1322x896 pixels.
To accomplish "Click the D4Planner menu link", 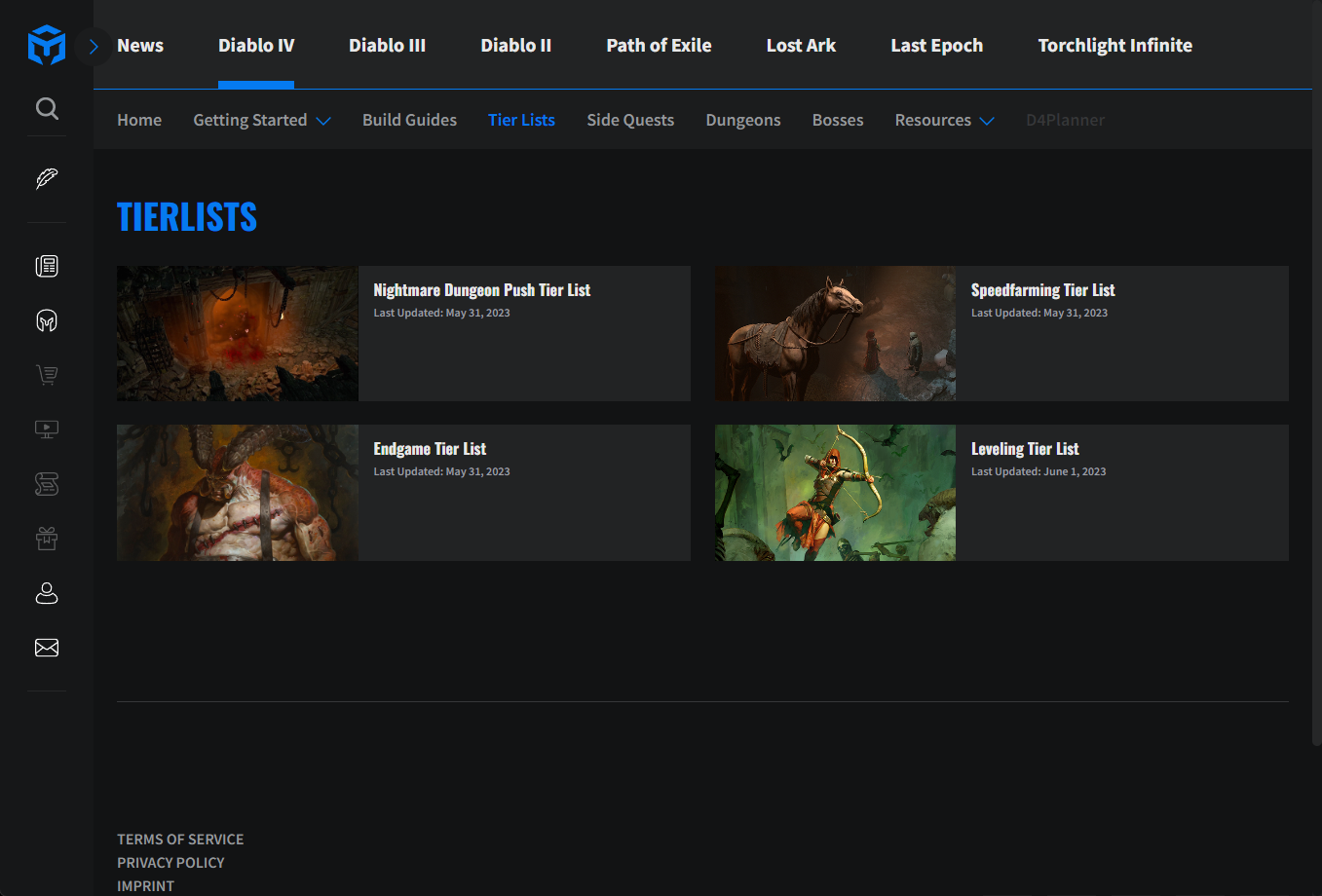I will [1066, 120].
